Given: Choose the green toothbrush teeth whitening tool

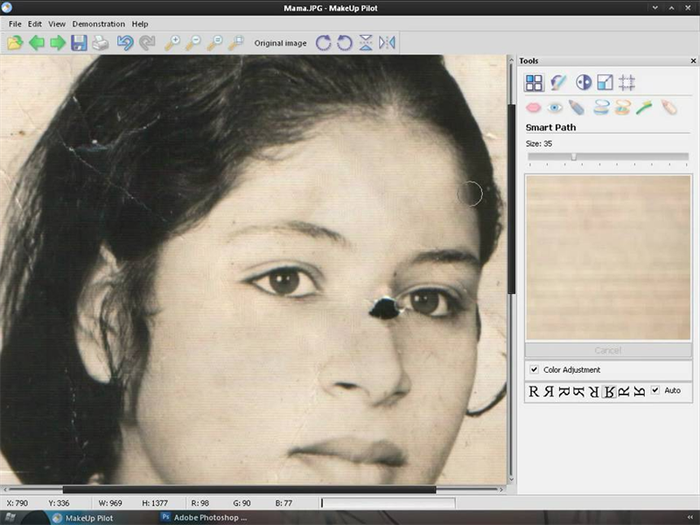Looking at the screenshot, I should pos(644,107).
